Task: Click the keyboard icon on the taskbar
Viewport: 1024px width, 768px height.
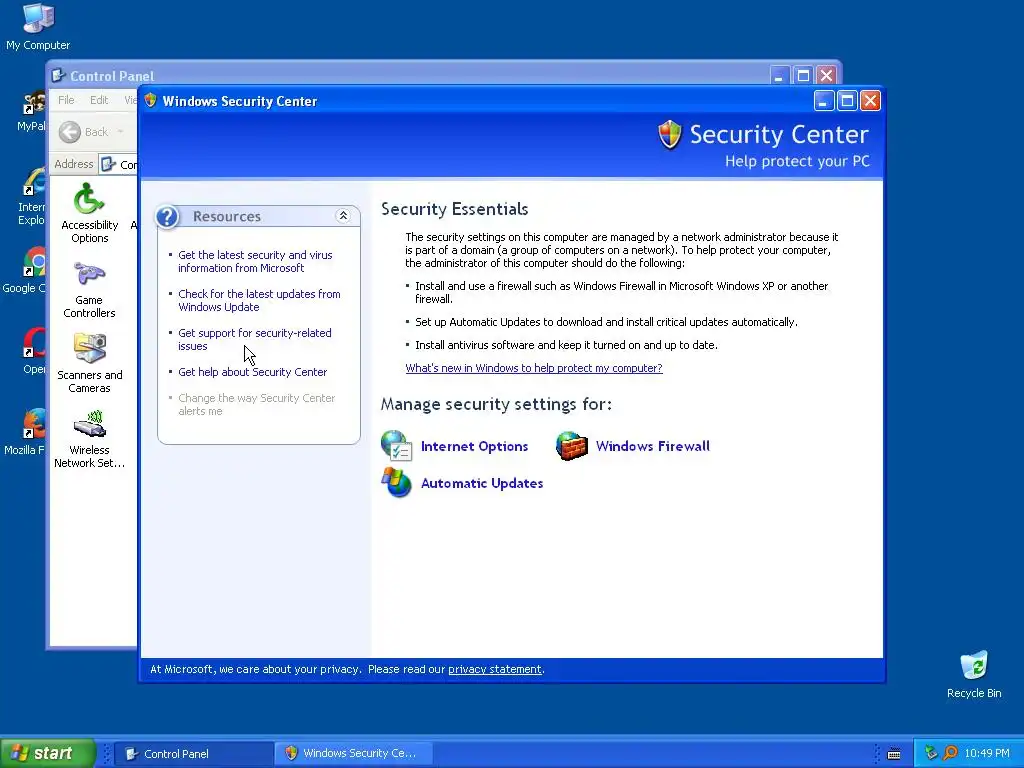Action: (x=894, y=754)
